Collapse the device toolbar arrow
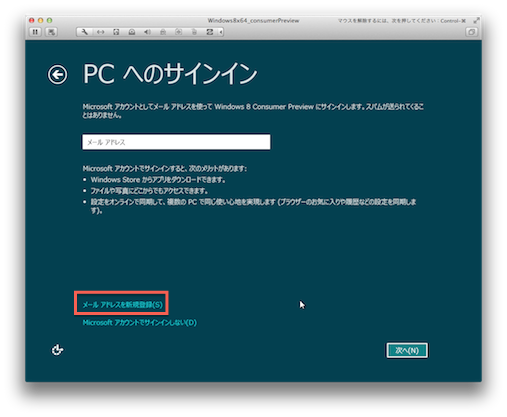This screenshot has height=417, width=507. (x=221, y=32)
